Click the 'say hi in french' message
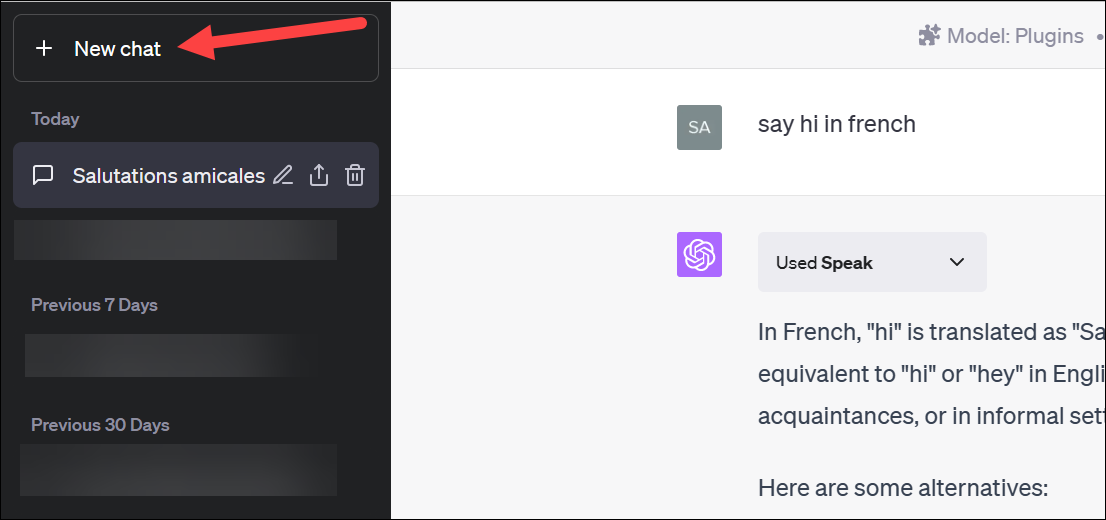The image size is (1106, 520). click(837, 124)
